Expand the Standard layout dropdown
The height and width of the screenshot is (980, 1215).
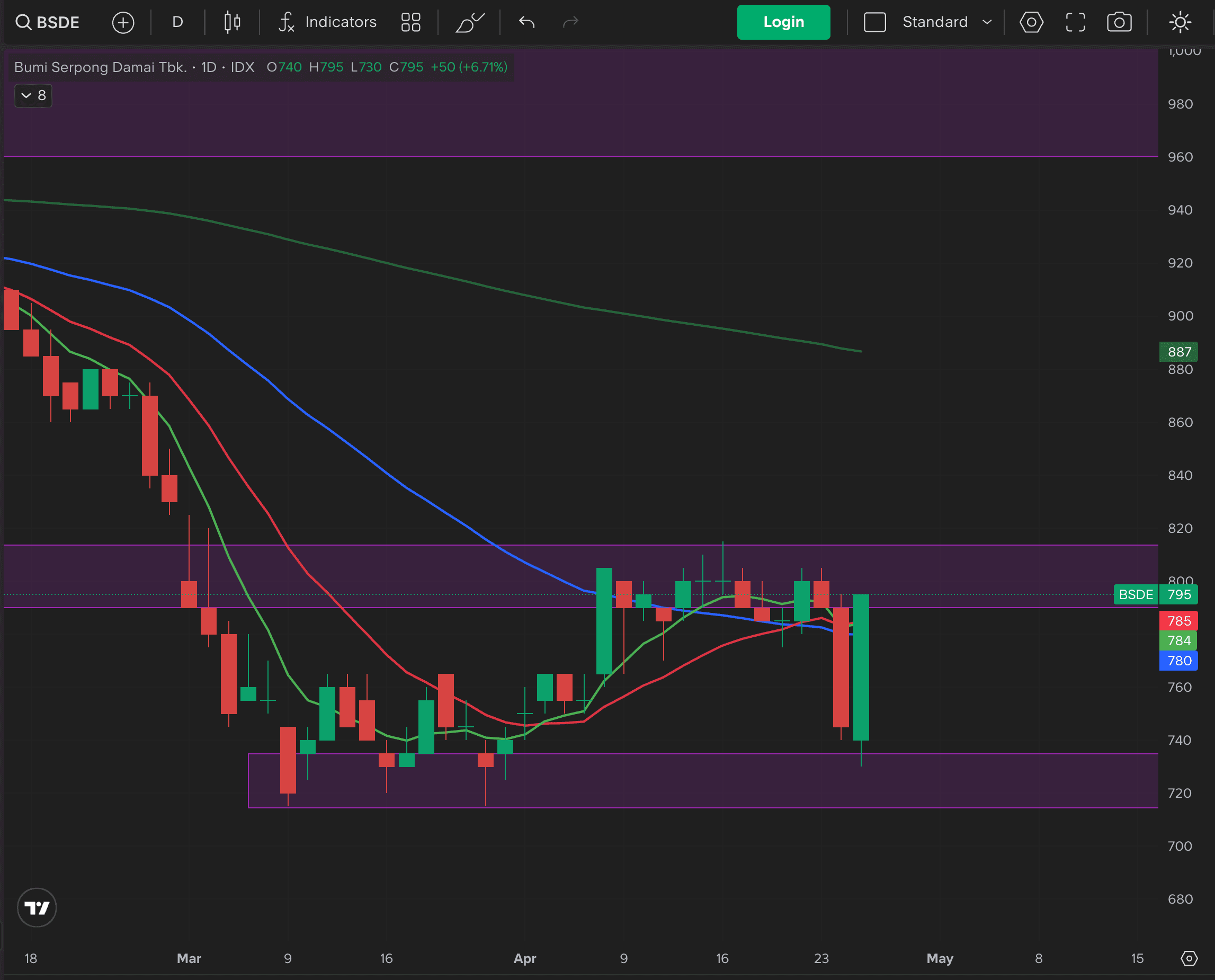pyautogui.click(x=946, y=22)
